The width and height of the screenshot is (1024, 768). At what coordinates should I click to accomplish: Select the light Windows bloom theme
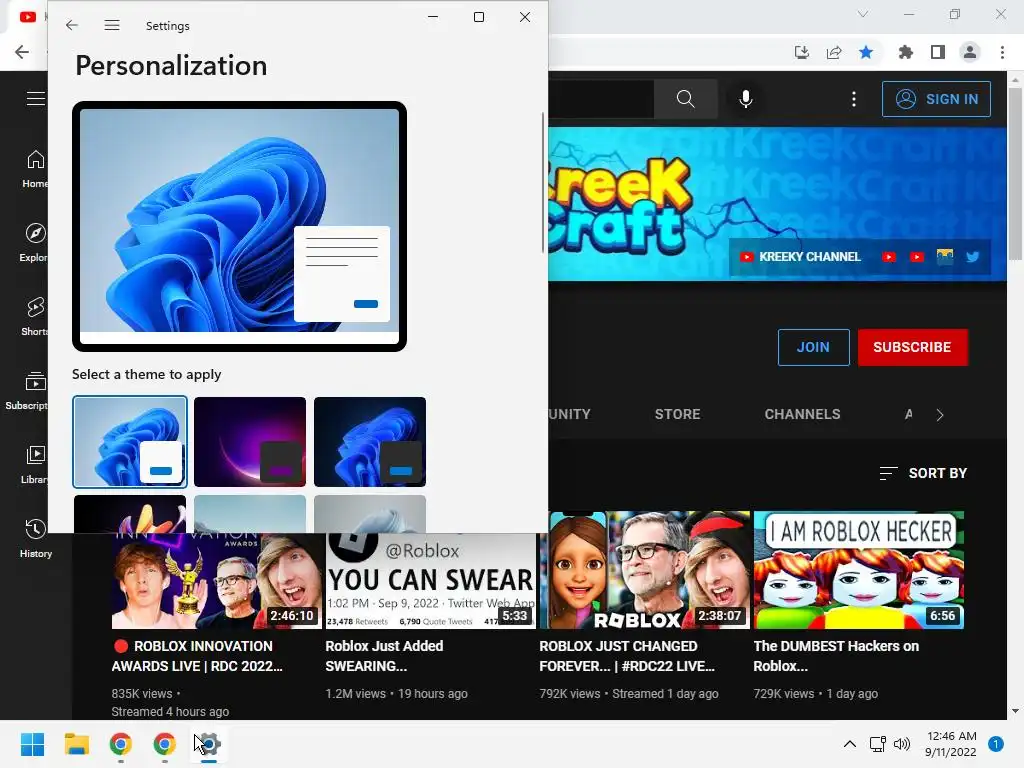coord(130,441)
